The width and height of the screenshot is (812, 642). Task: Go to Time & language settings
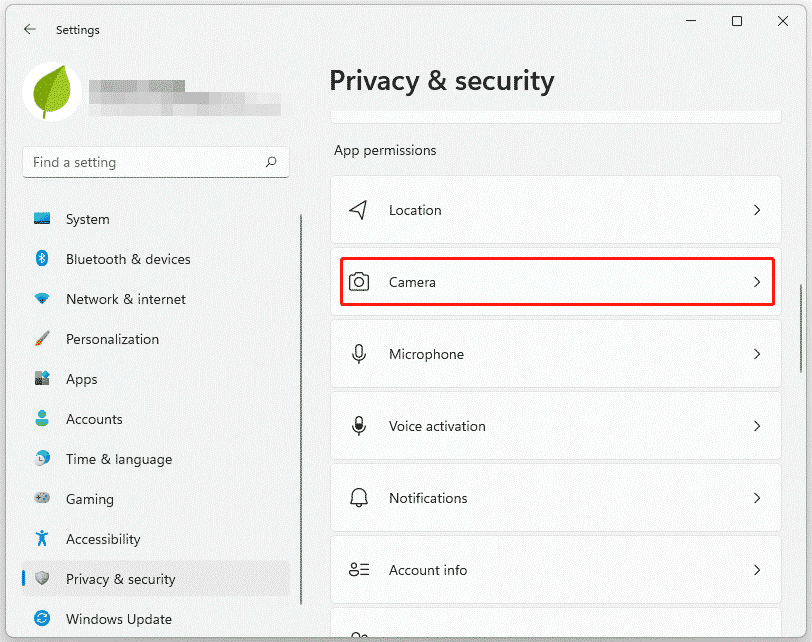click(x=118, y=459)
